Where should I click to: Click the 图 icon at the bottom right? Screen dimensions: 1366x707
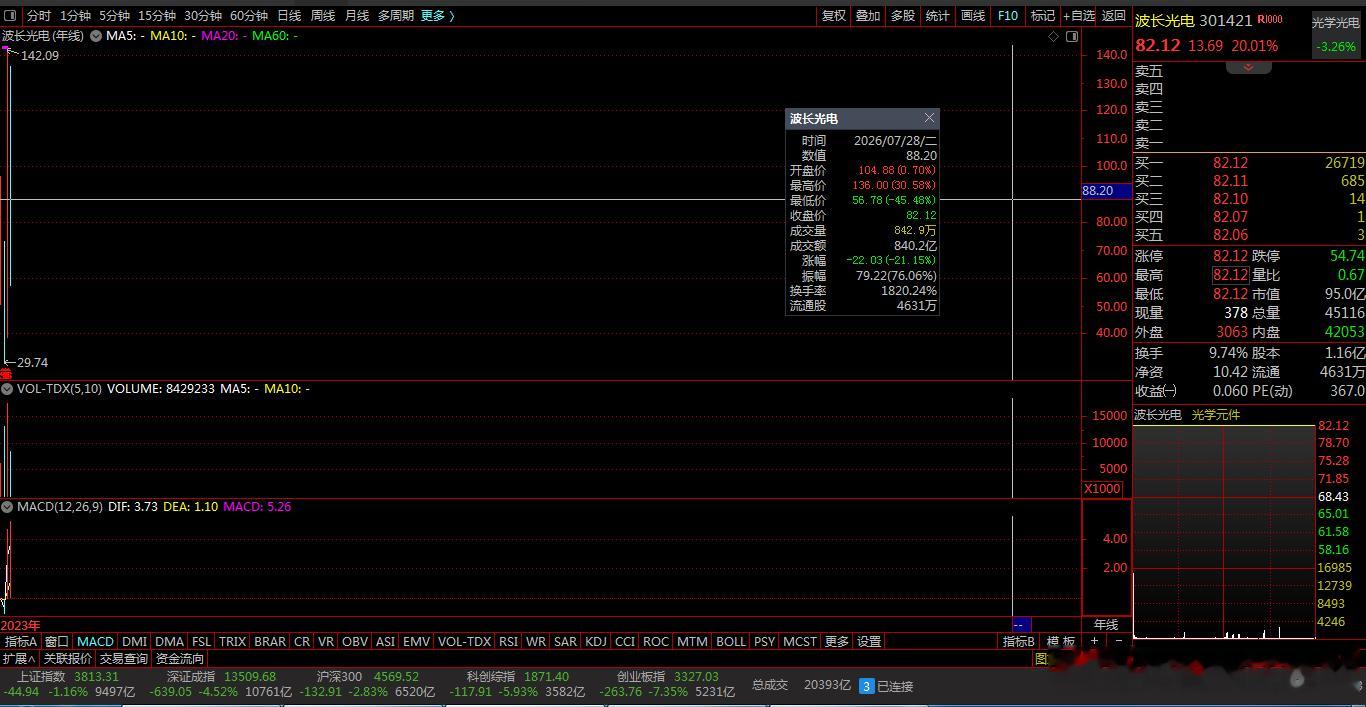1040,659
